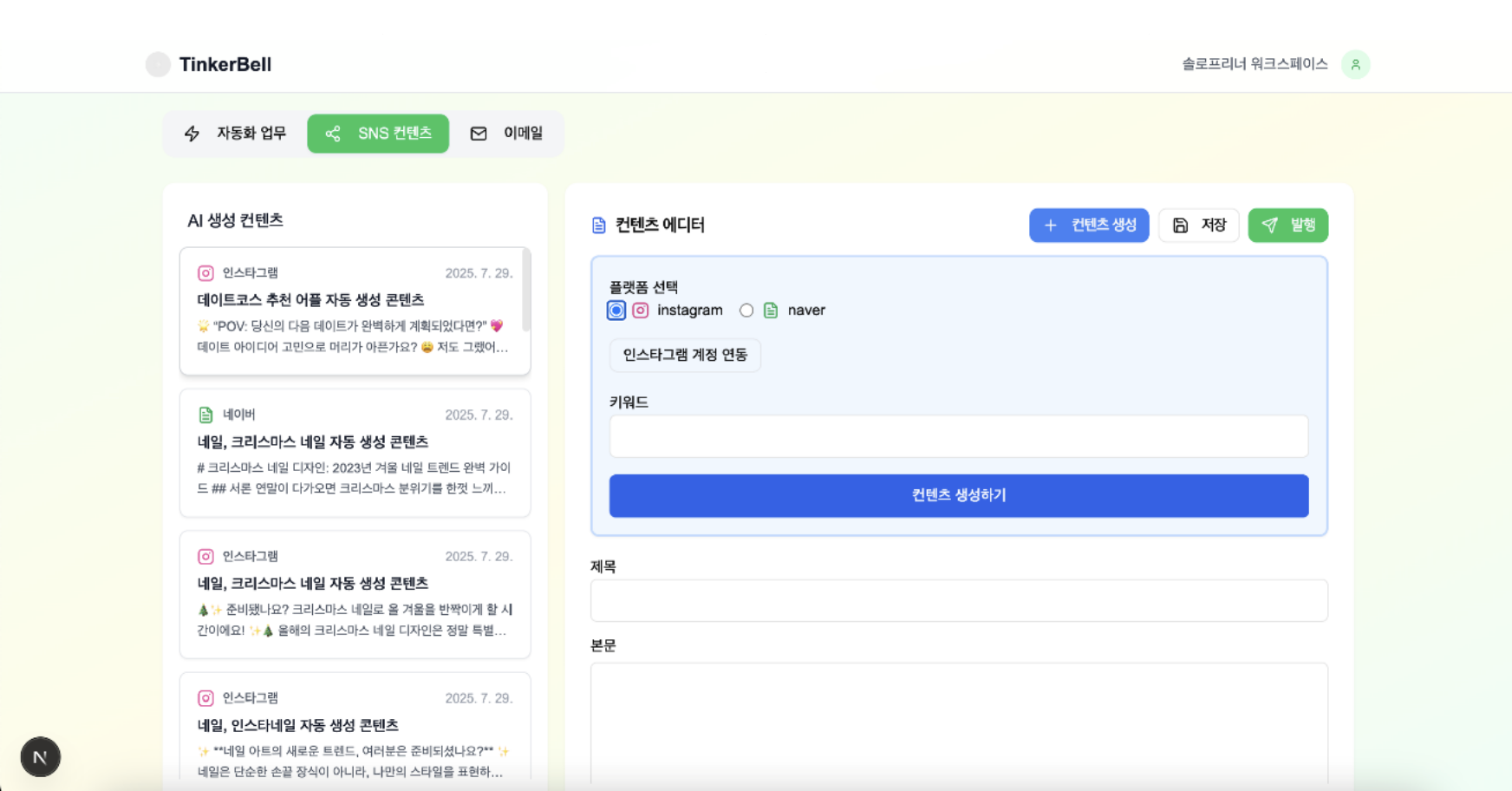Click the plus icon on 컨텐츠 생성 button

1051,225
